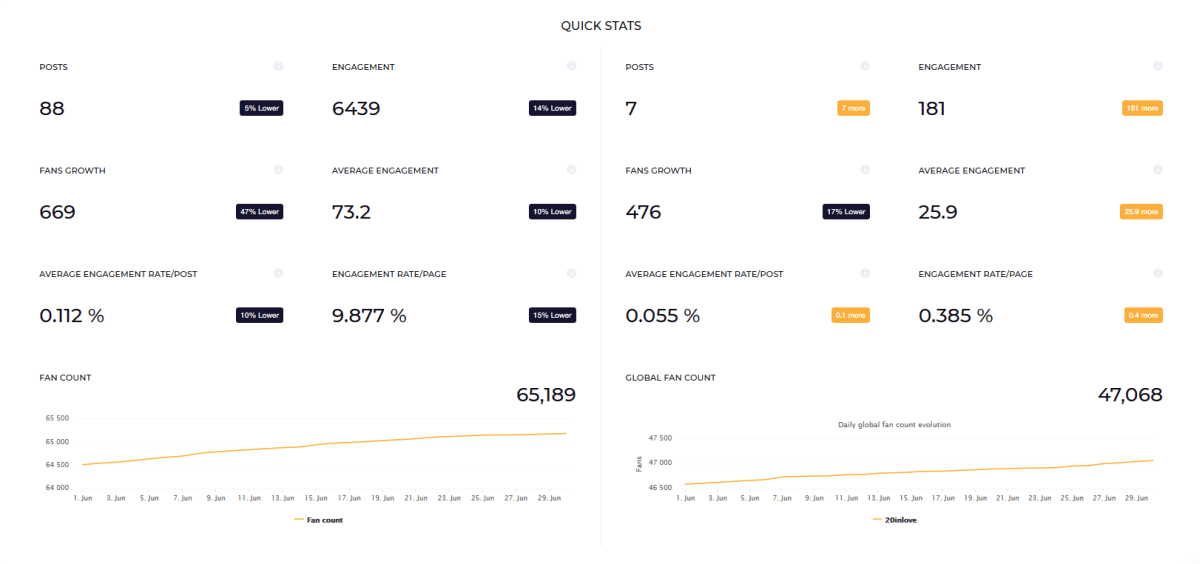Click the posts value 7
Screen dimensions: 1200x564
631,108
